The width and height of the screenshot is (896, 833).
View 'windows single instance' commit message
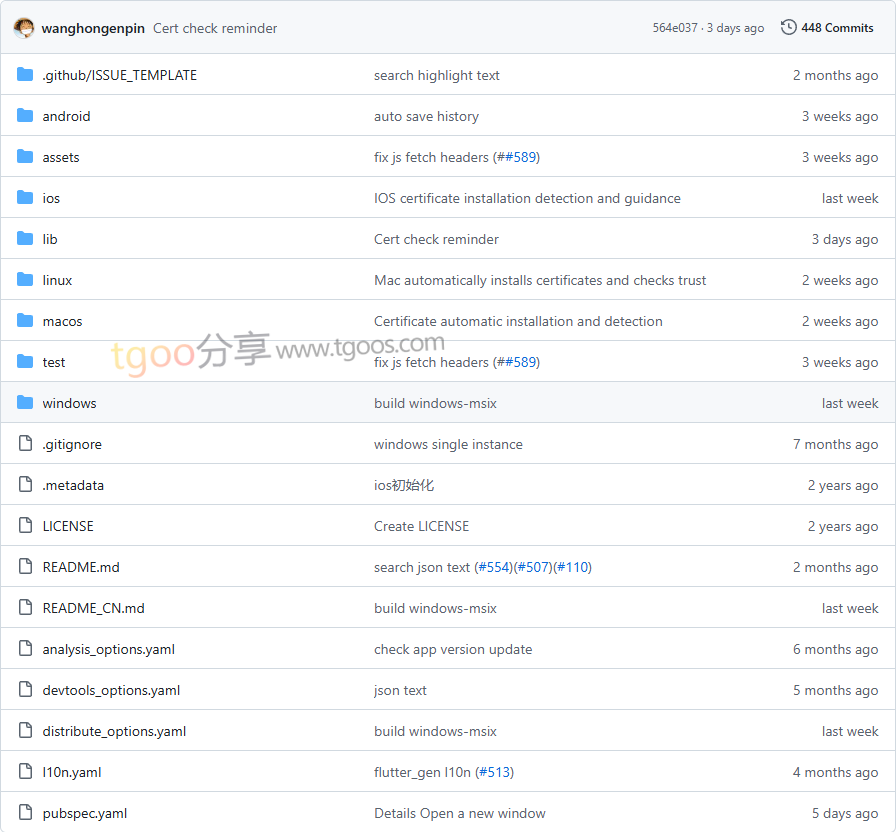pyautogui.click(x=448, y=444)
